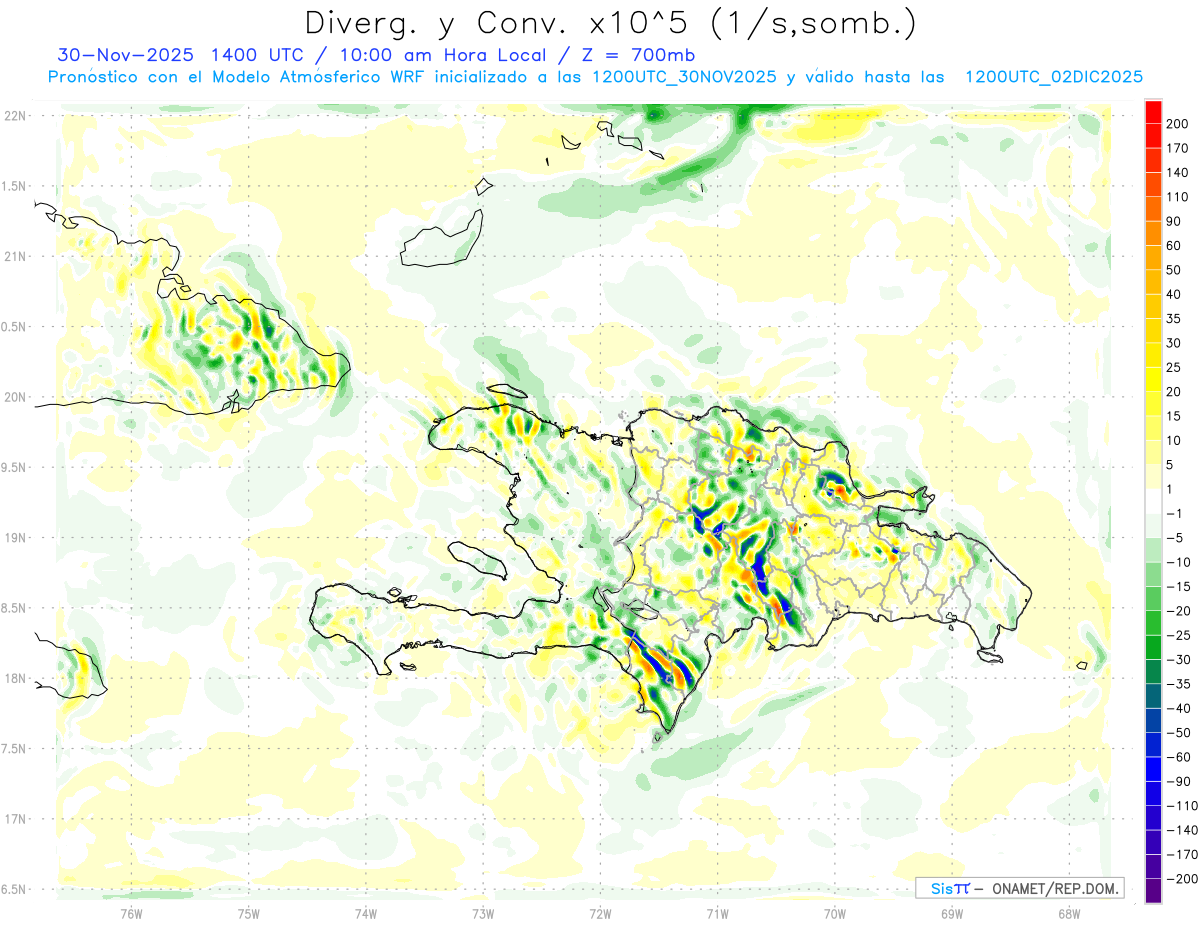Click the '72W' longitude label
Image resolution: width=1200 pixels, height=927 pixels.
(600, 912)
